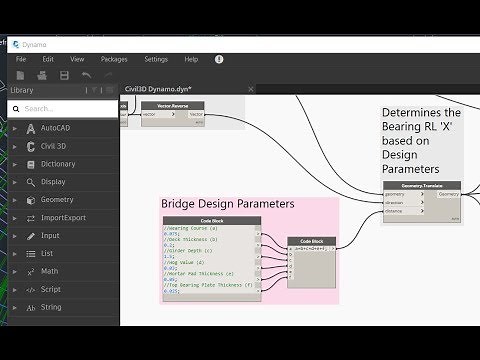Click the Vector output port of Vector.Reverse

[x=196, y=114]
